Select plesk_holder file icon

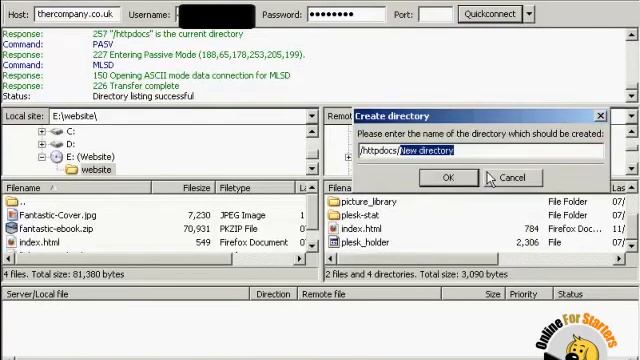click(334, 242)
